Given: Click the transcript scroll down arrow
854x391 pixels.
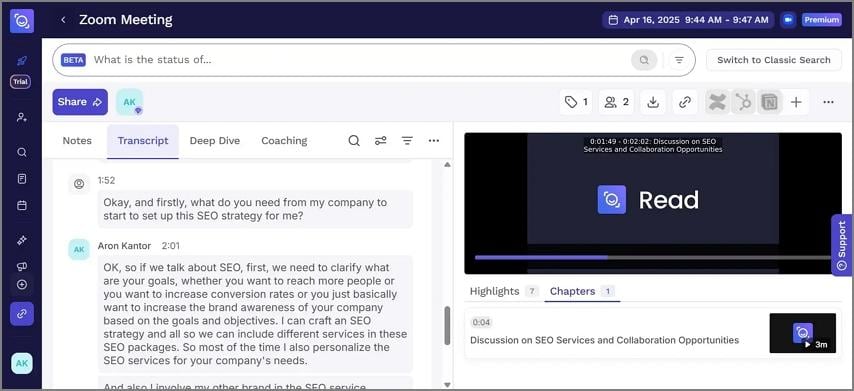Looking at the screenshot, I should click(447, 384).
